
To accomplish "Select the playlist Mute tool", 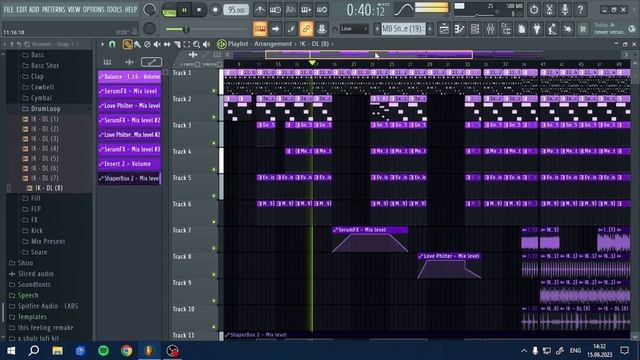I will point(157,44).
